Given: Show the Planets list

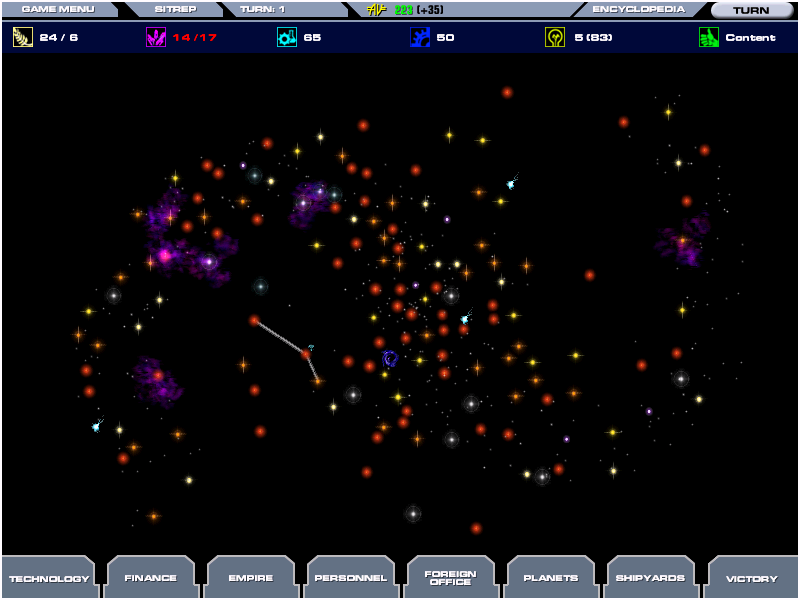Looking at the screenshot, I should tap(550, 578).
